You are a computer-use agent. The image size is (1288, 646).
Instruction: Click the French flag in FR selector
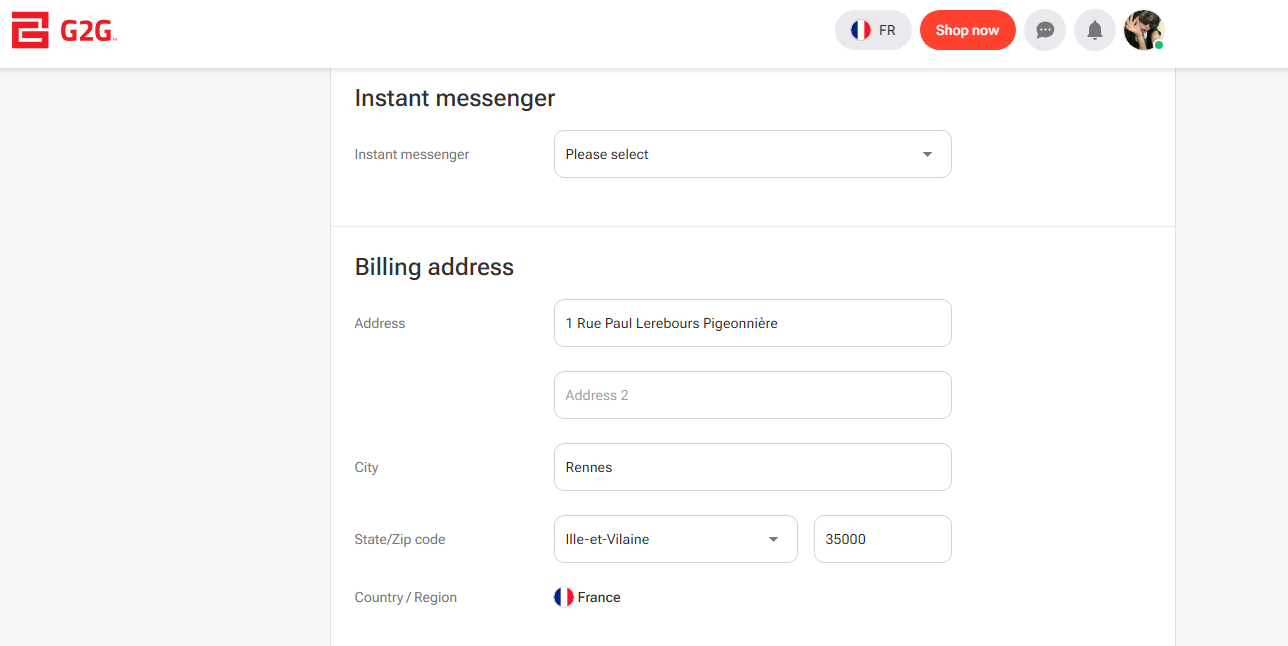(x=860, y=30)
